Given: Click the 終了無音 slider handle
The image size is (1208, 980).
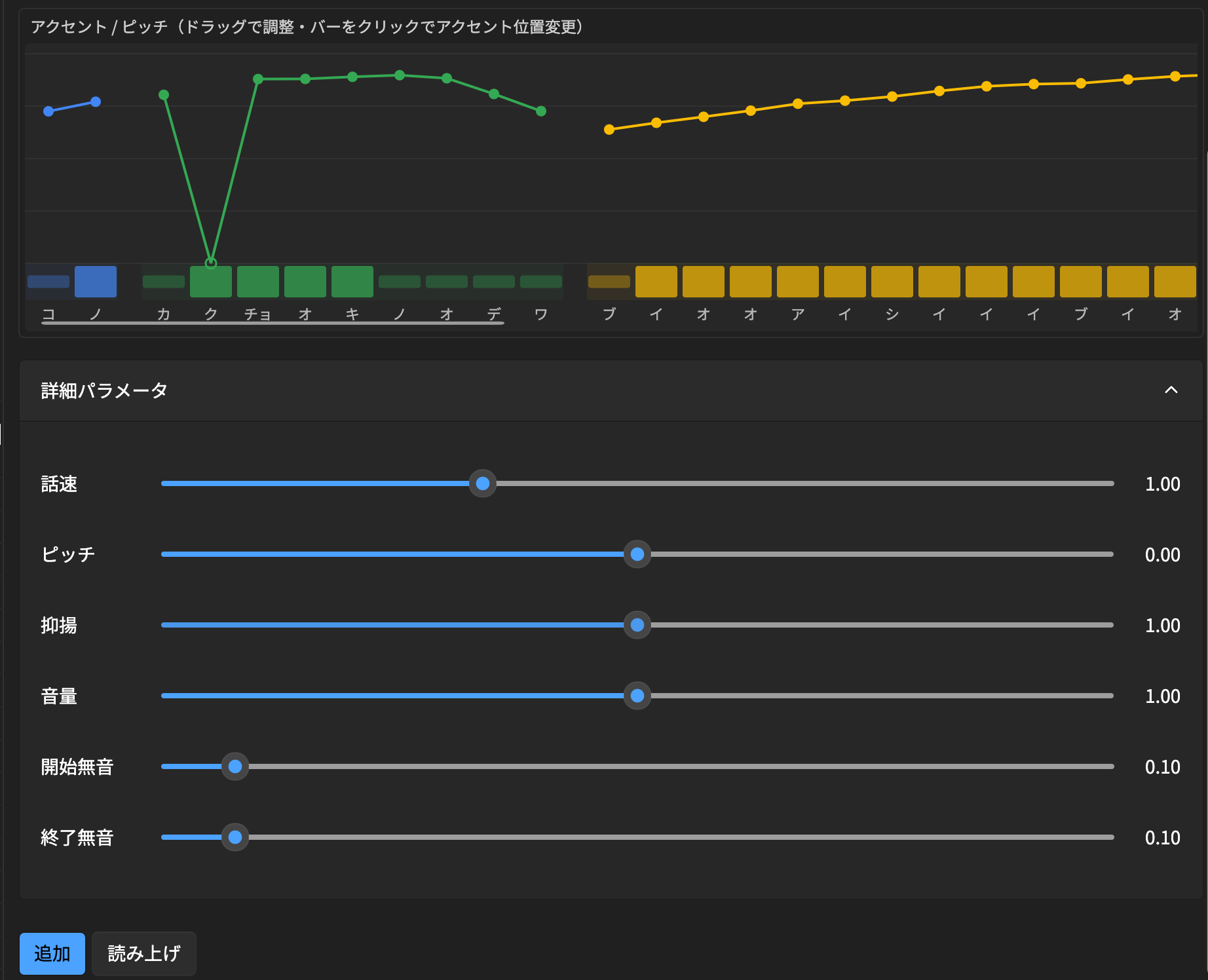Looking at the screenshot, I should click(235, 837).
